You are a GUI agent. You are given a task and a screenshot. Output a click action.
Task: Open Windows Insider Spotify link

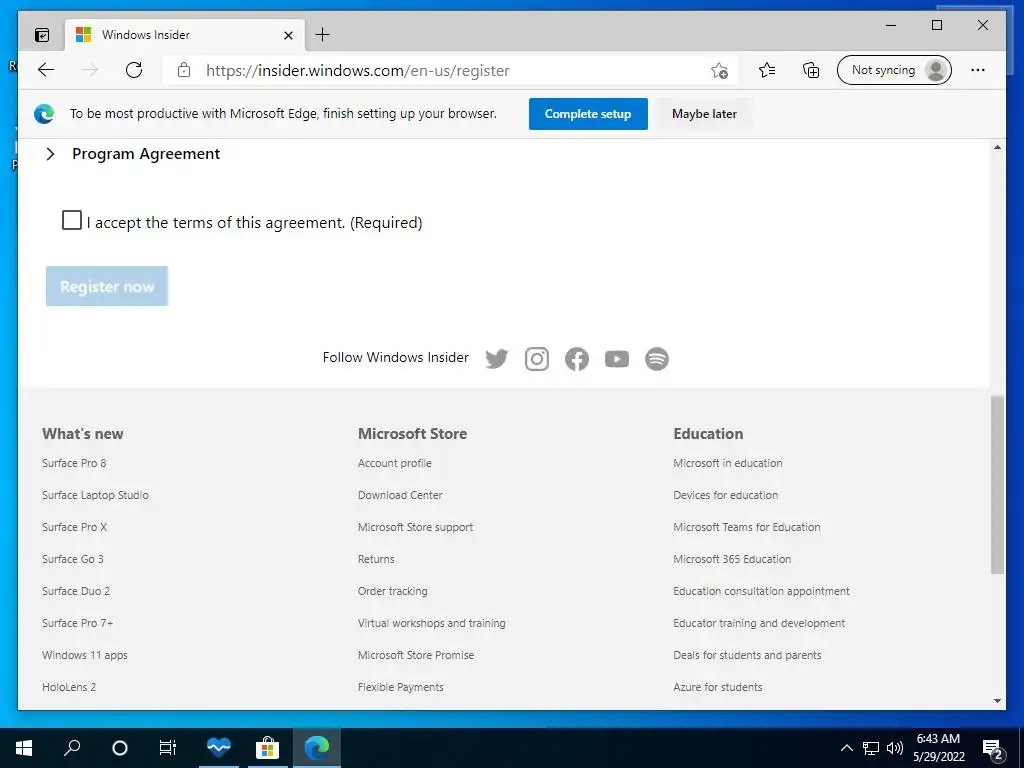pos(657,359)
